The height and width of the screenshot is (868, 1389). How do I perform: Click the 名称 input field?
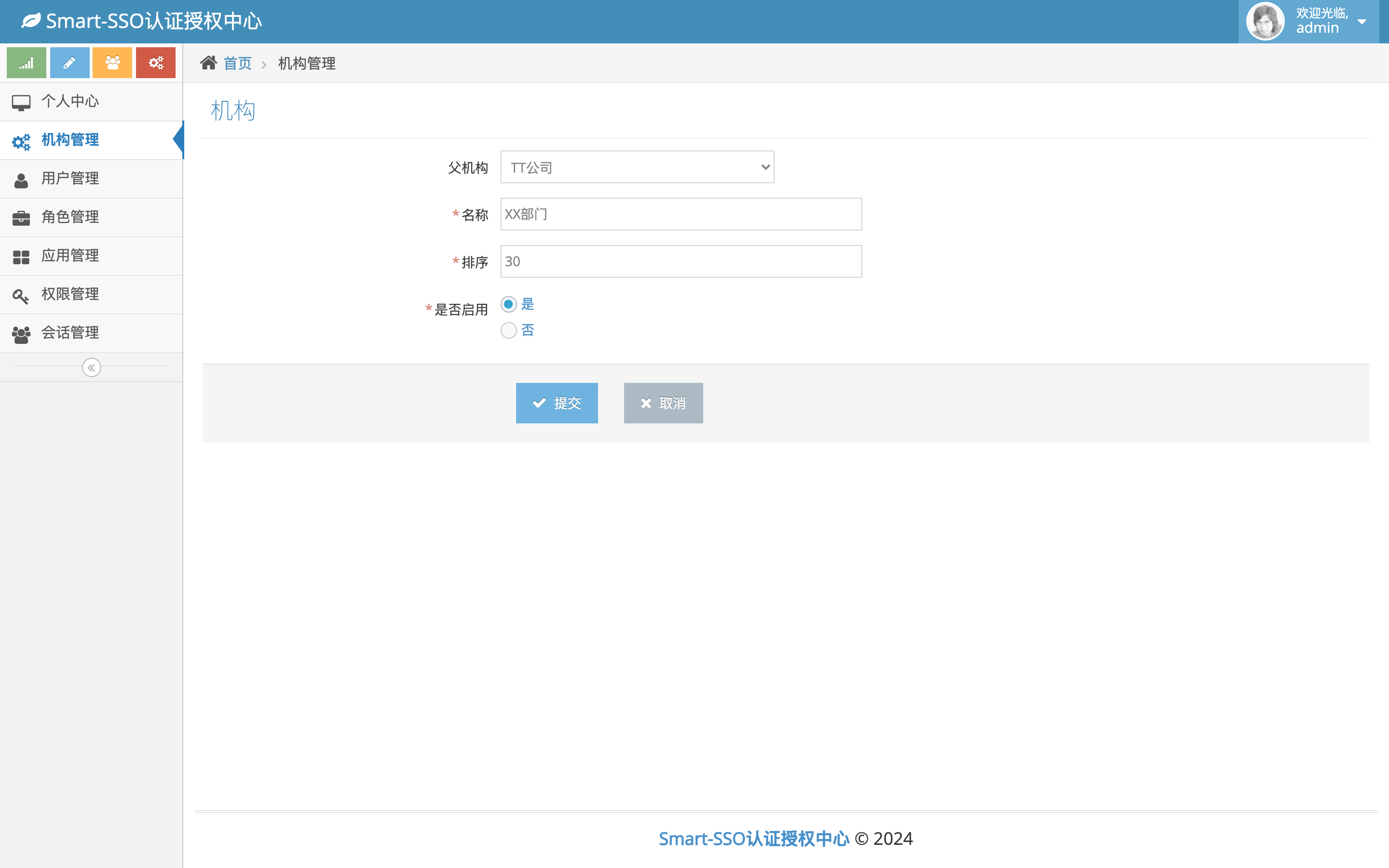[681, 214]
